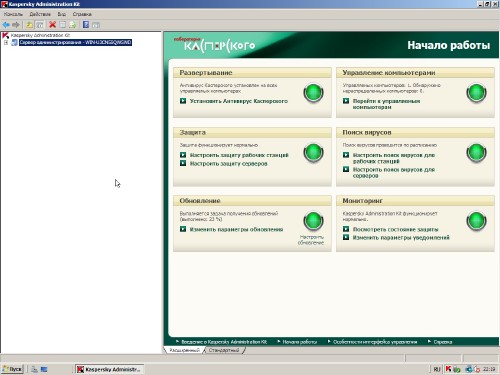
Task: Click Kaspersky red K tray icon
Action: pyautogui.click(x=448, y=369)
